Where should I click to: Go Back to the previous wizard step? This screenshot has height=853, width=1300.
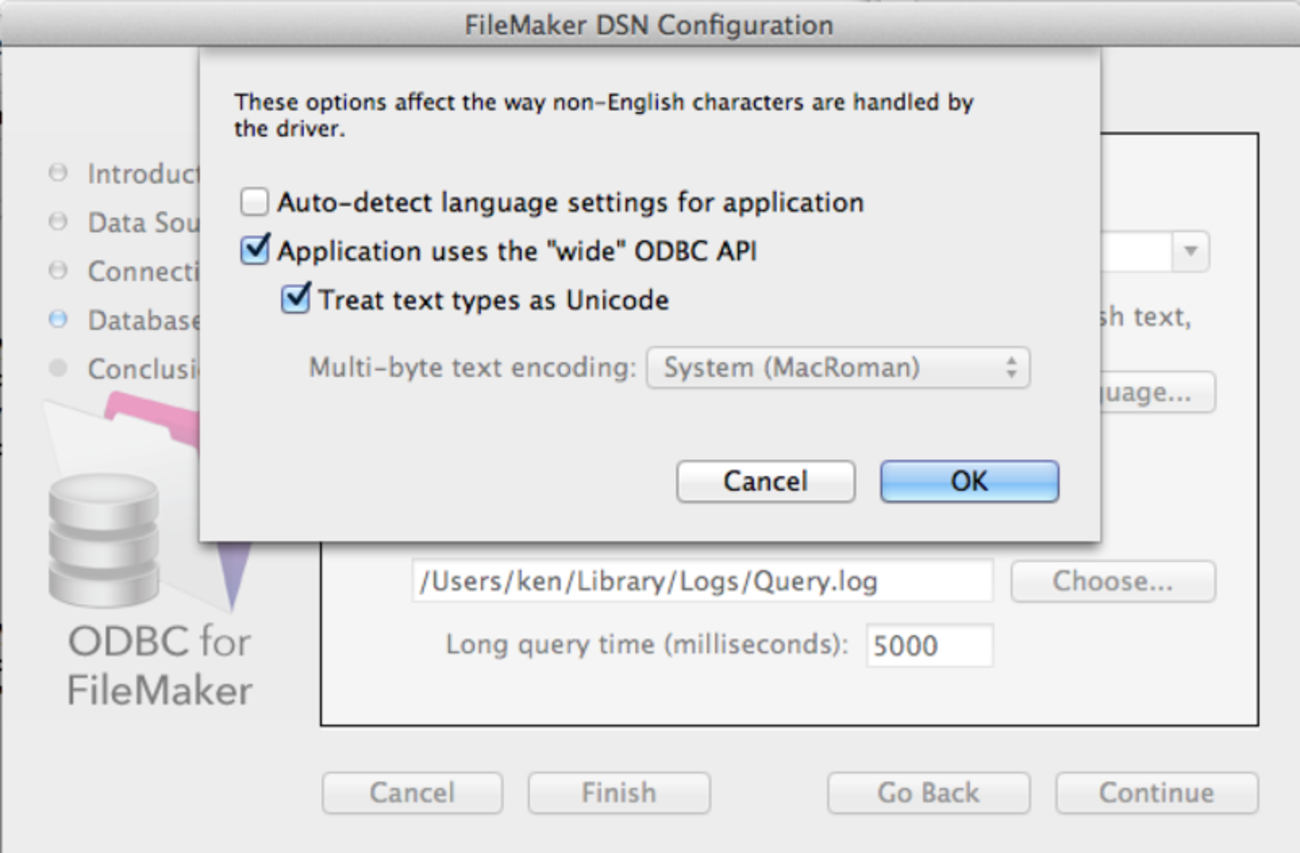point(928,793)
